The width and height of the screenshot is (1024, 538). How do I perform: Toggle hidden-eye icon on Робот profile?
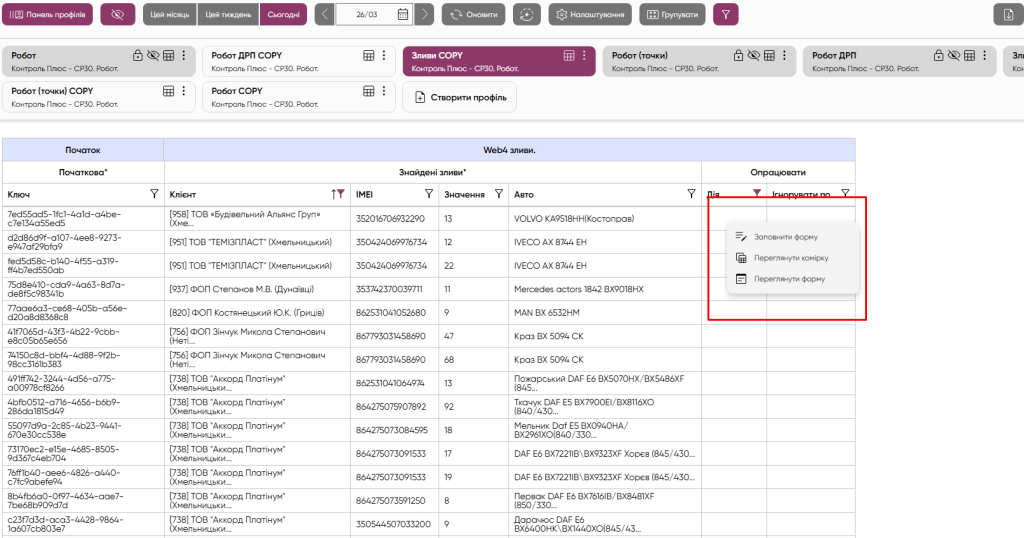tap(153, 55)
